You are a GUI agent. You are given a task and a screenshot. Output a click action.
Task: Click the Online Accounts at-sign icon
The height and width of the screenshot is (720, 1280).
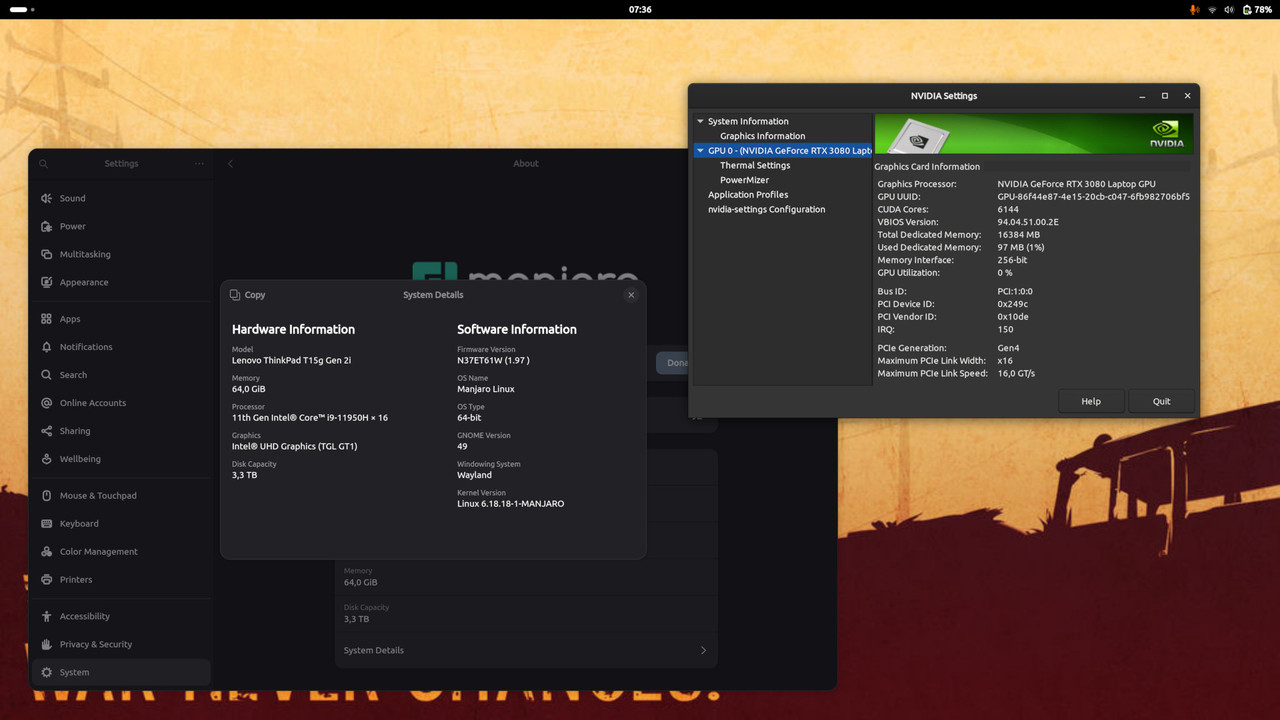pos(46,403)
